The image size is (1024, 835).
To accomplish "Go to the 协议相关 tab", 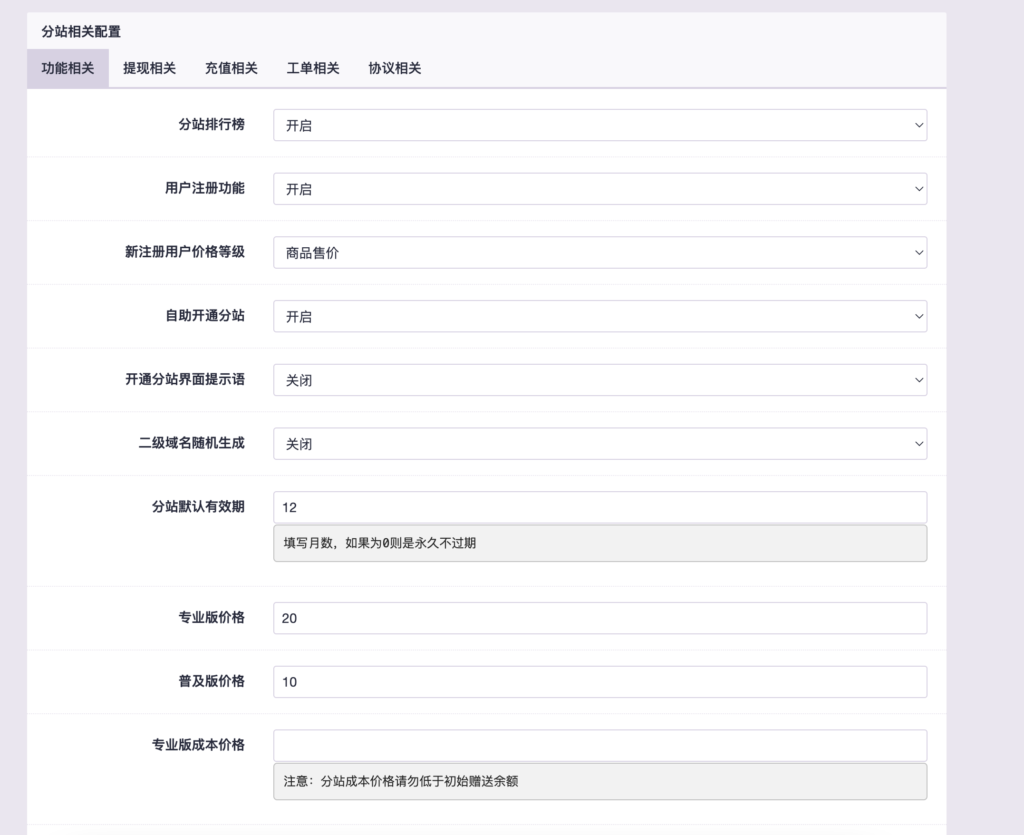I will point(394,68).
